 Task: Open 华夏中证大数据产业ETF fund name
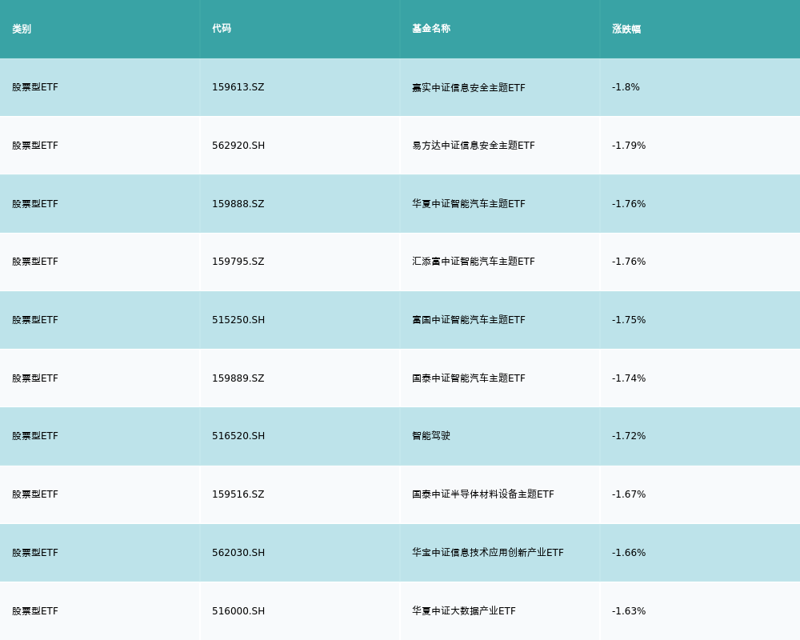coord(464,611)
